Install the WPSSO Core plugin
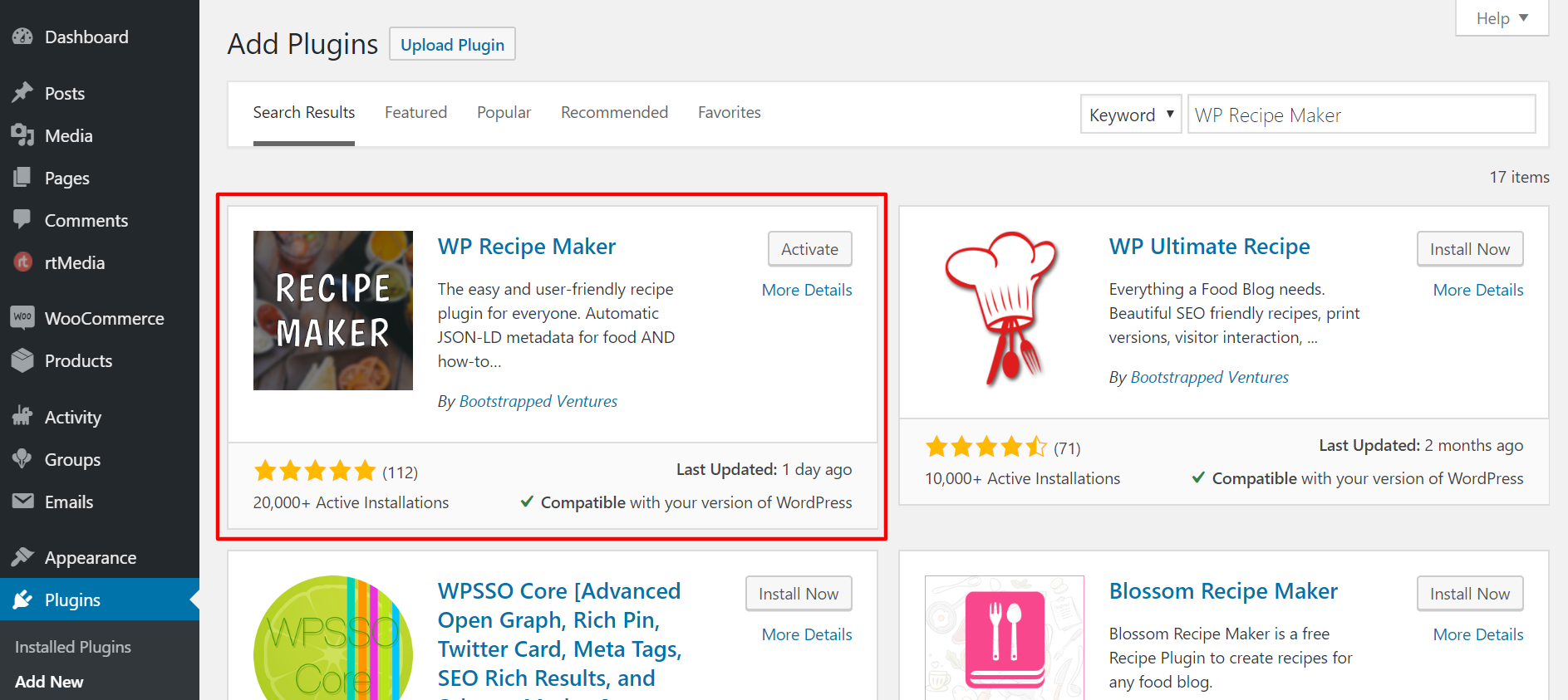The width and height of the screenshot is (1568, 700). pos(799,594)
